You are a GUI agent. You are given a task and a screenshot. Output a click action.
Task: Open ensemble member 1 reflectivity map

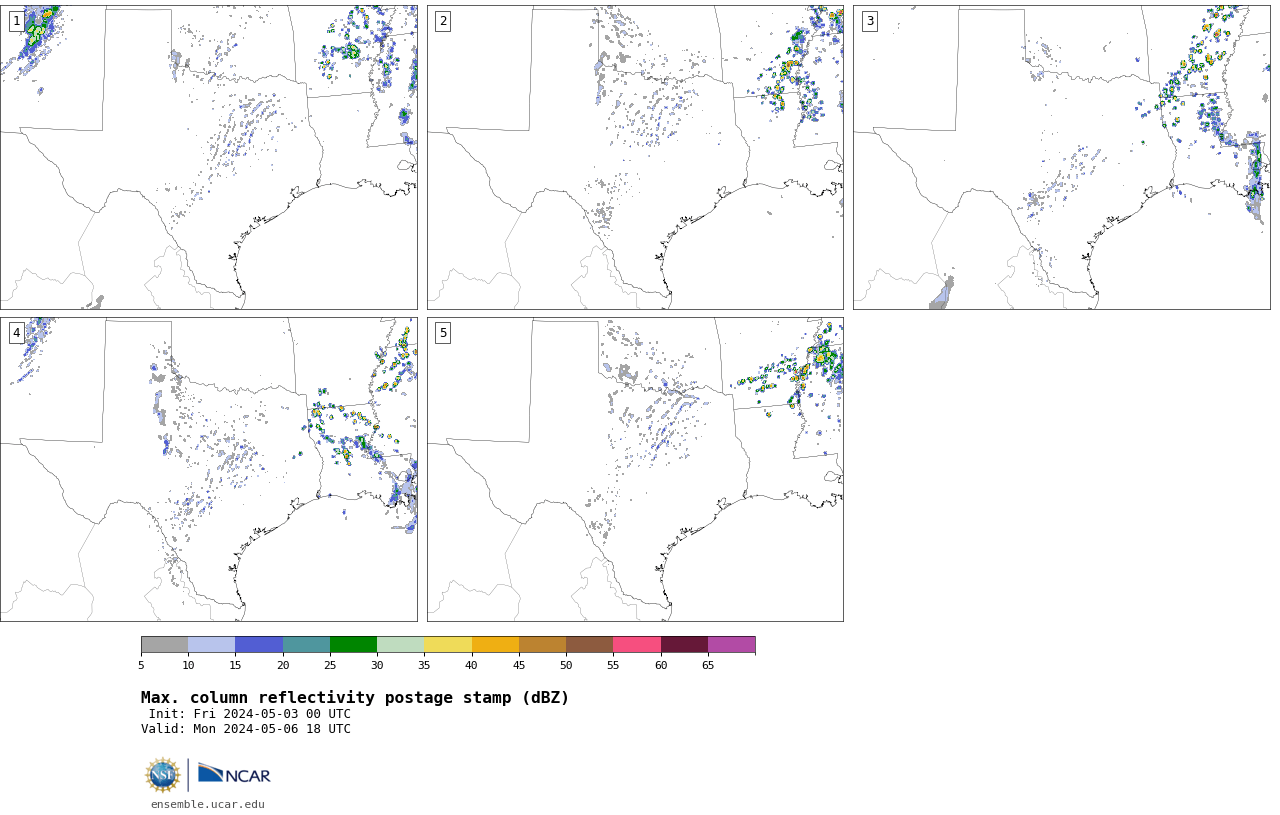click(x=208, y=157)
